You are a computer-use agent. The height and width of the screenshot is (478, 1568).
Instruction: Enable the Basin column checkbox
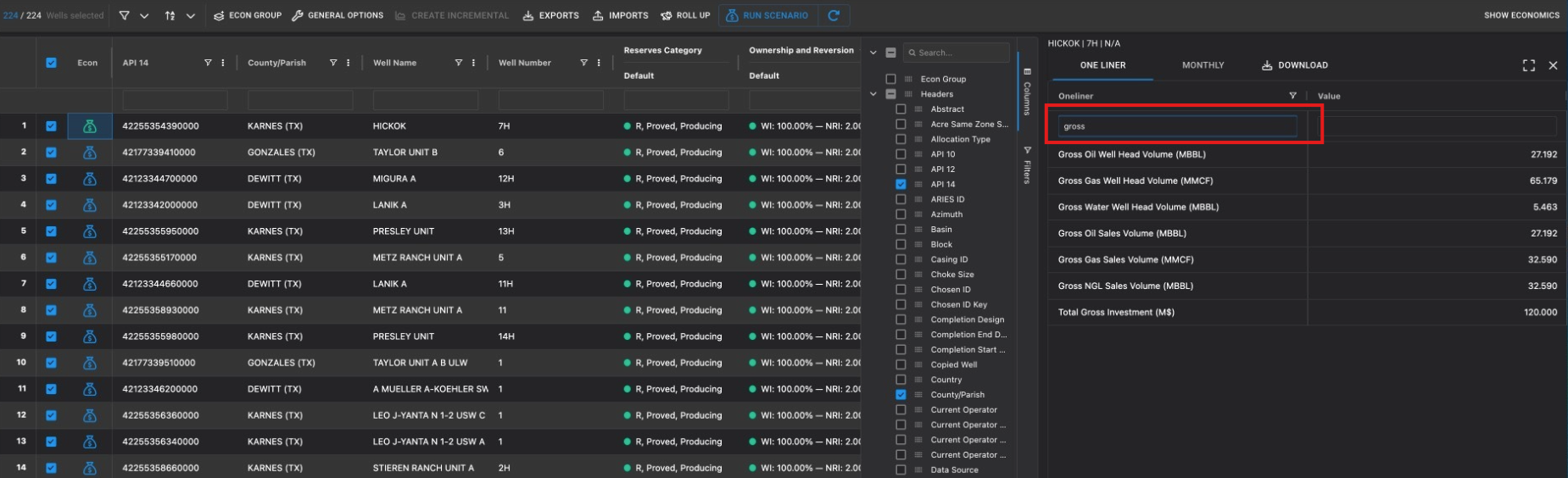[x=901, y=230]
